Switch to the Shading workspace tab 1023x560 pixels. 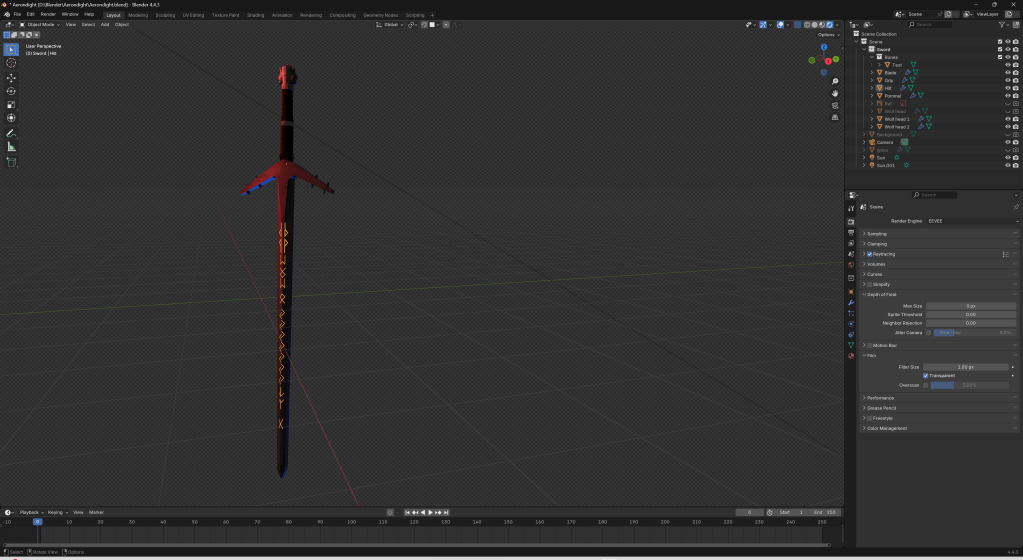click(x=255, y=15)
